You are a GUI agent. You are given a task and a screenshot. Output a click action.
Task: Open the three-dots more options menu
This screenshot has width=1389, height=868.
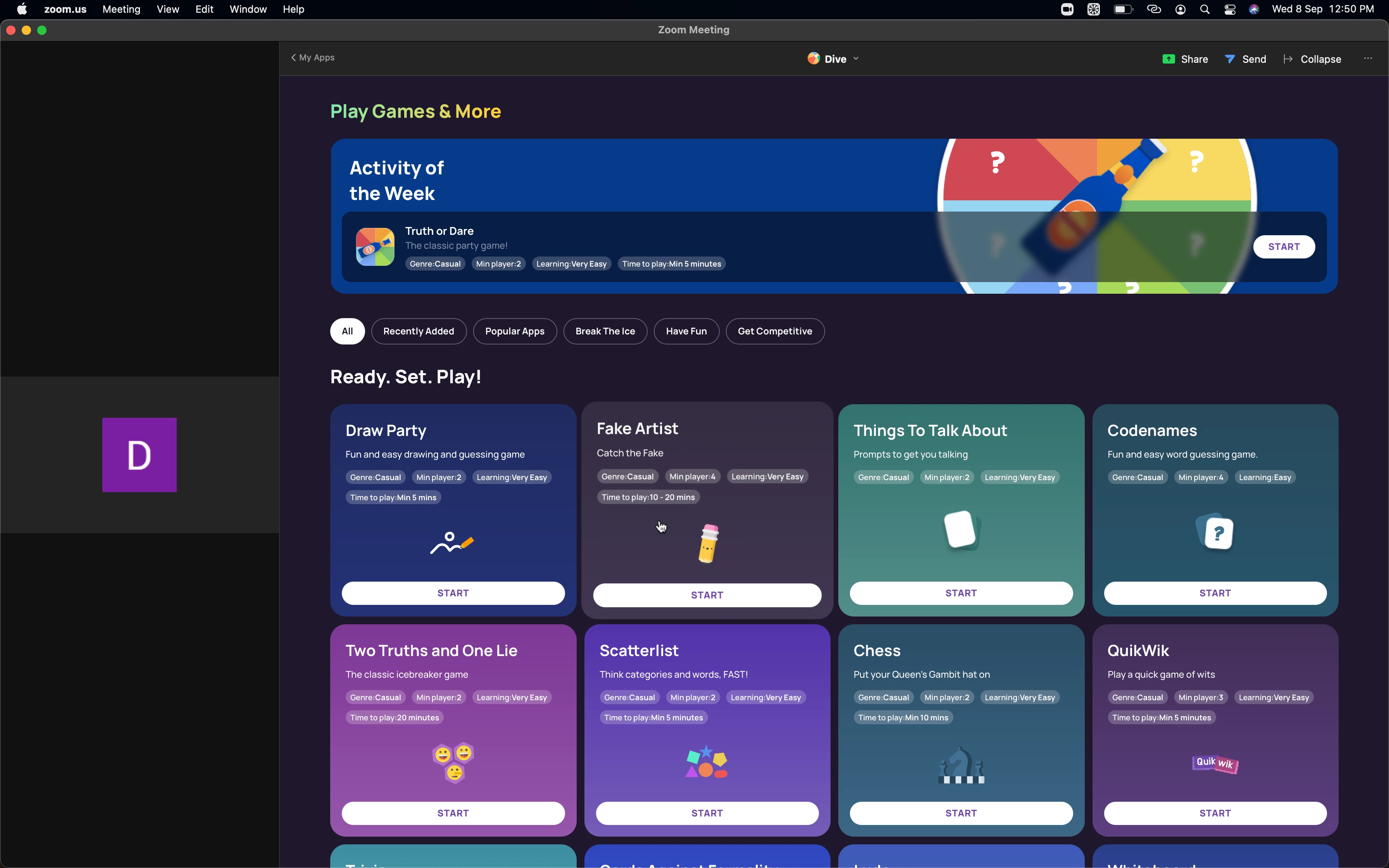pos(1368,59)
